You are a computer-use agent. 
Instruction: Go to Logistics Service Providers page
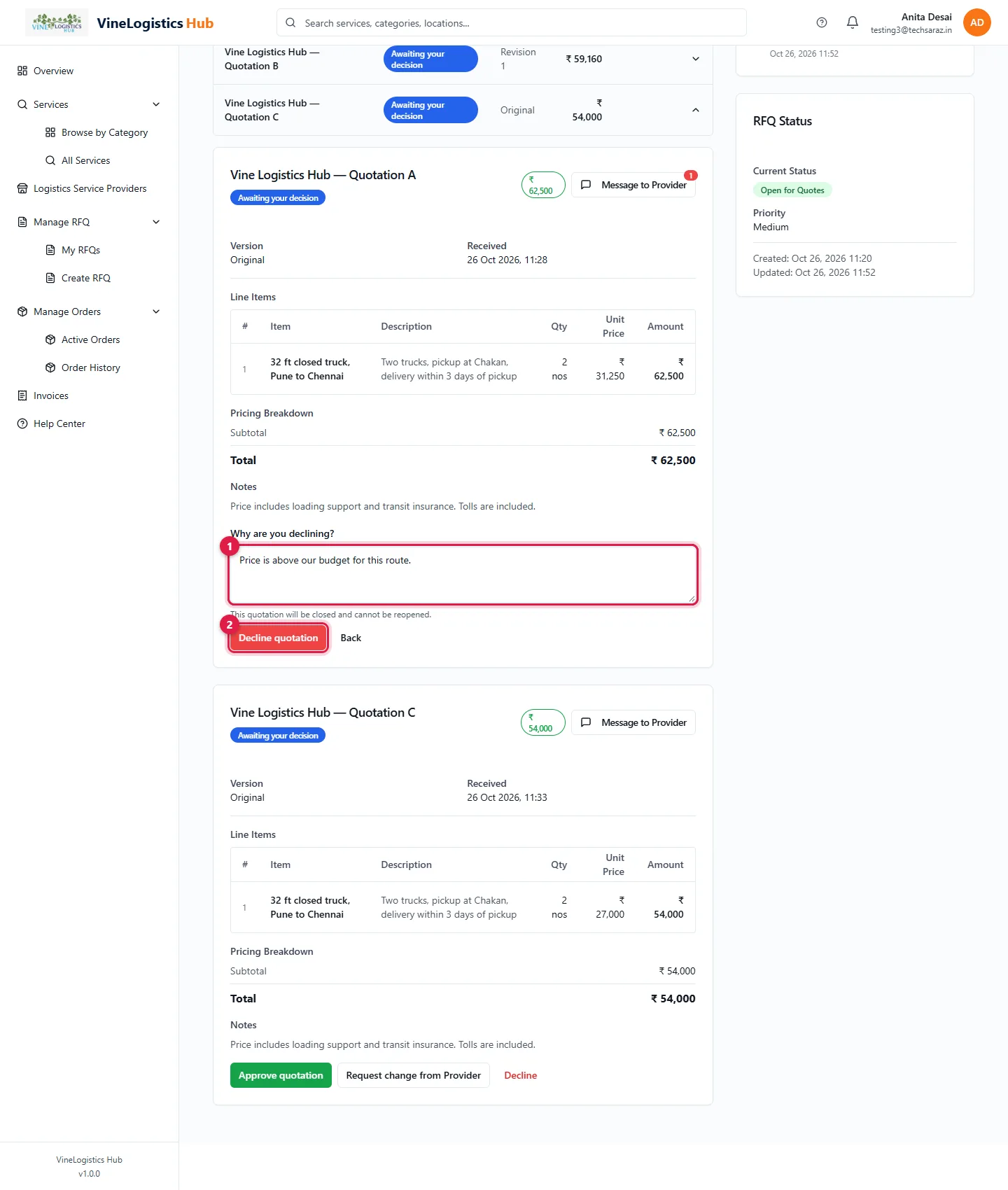coord(89,188)
